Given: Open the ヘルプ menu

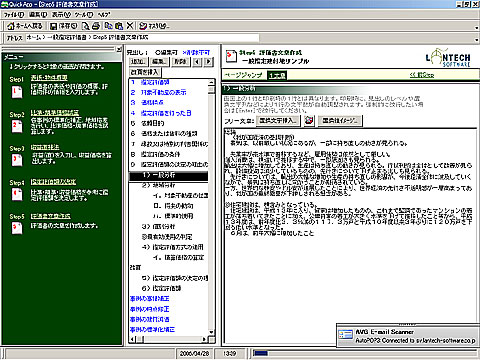Looking at the screenshot, I should tap(104, 15).
